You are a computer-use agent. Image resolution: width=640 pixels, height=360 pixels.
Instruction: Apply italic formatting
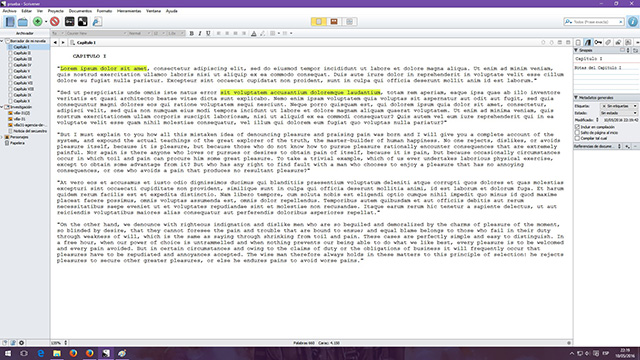click(x=200, y=33)
